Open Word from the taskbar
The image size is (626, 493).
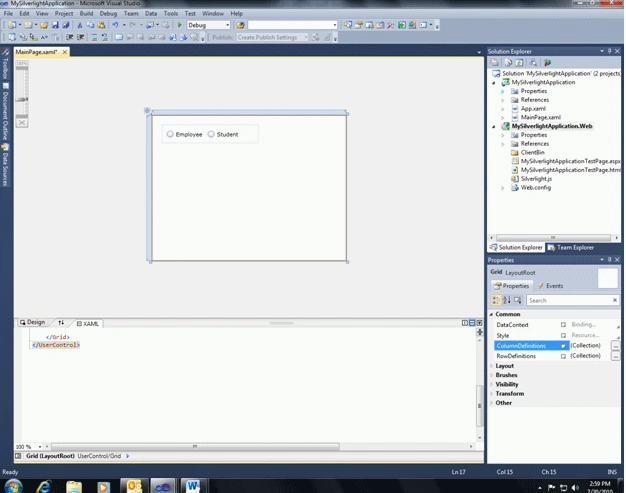(193, 486)
